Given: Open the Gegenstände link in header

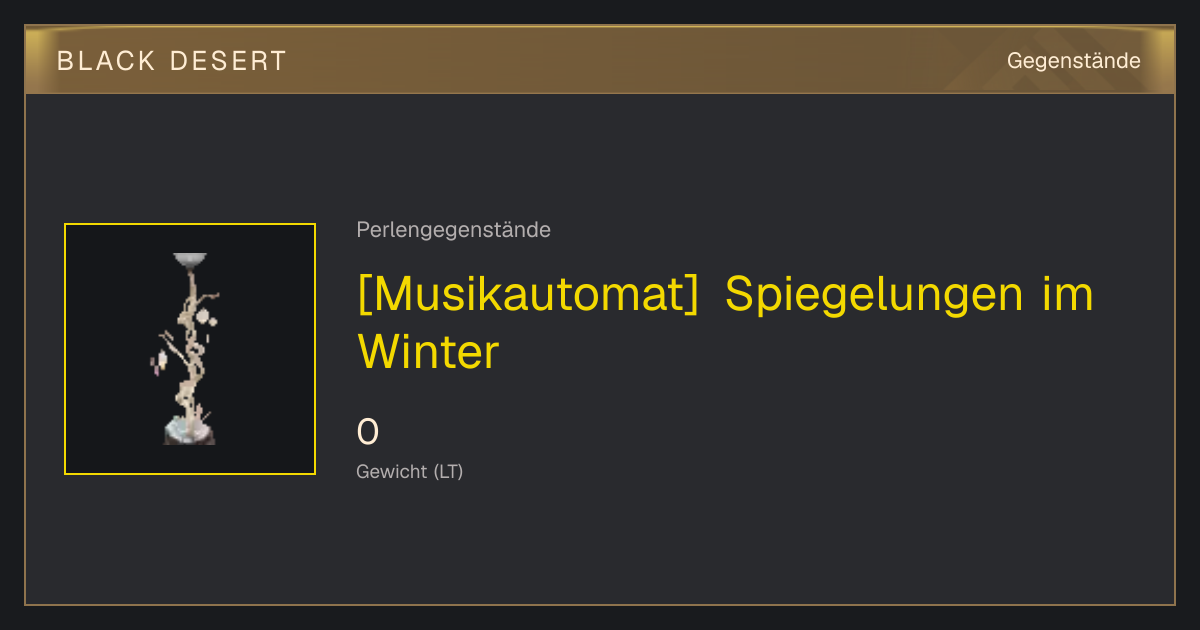Looking at the screenshot, I should tap(1073, 61).
